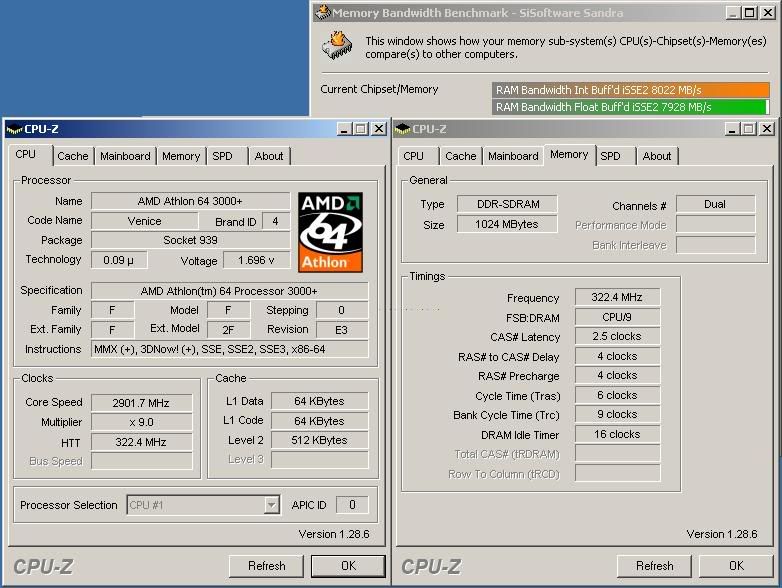Click the Voltage value 1.696 v
Viewport: 782px width, 588px height.
[x=256, y=260]
